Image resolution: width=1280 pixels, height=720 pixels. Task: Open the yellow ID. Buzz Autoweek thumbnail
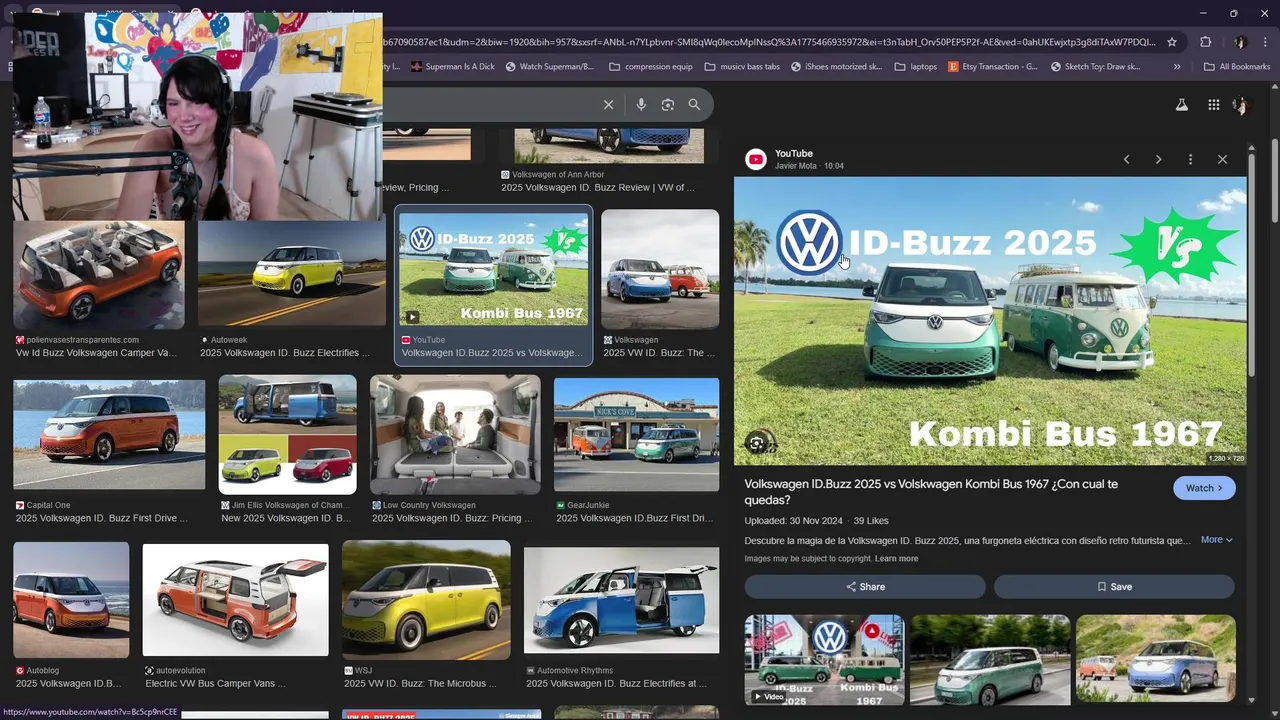click(292, 273)
